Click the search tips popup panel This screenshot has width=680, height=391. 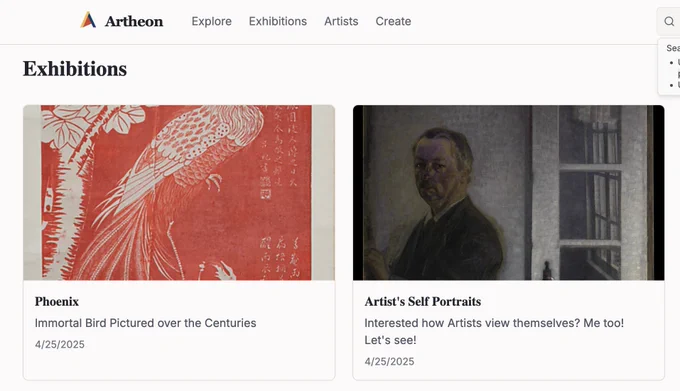click(669, 66)
